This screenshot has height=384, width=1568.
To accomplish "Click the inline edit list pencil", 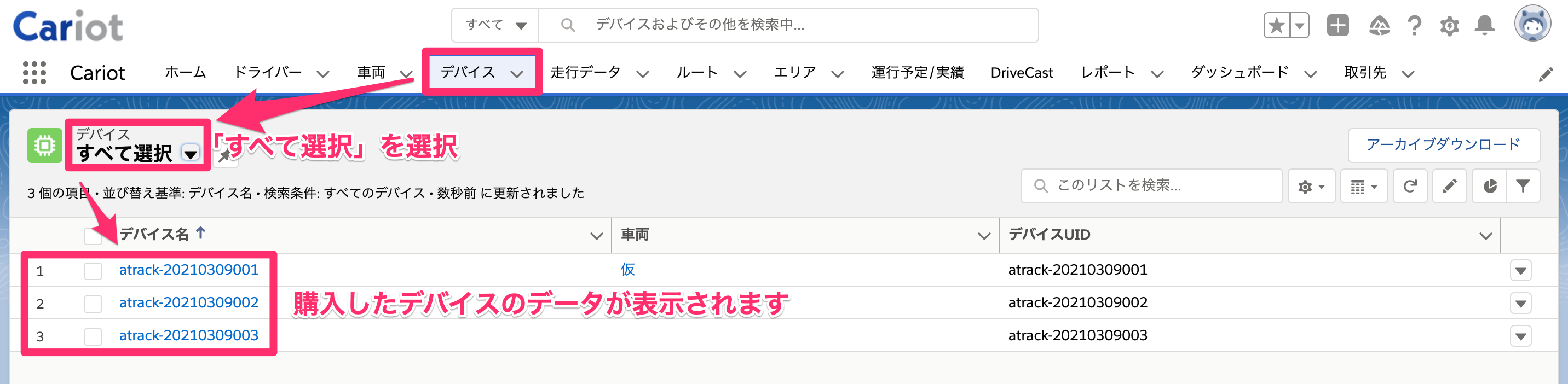I will 1450,186.
